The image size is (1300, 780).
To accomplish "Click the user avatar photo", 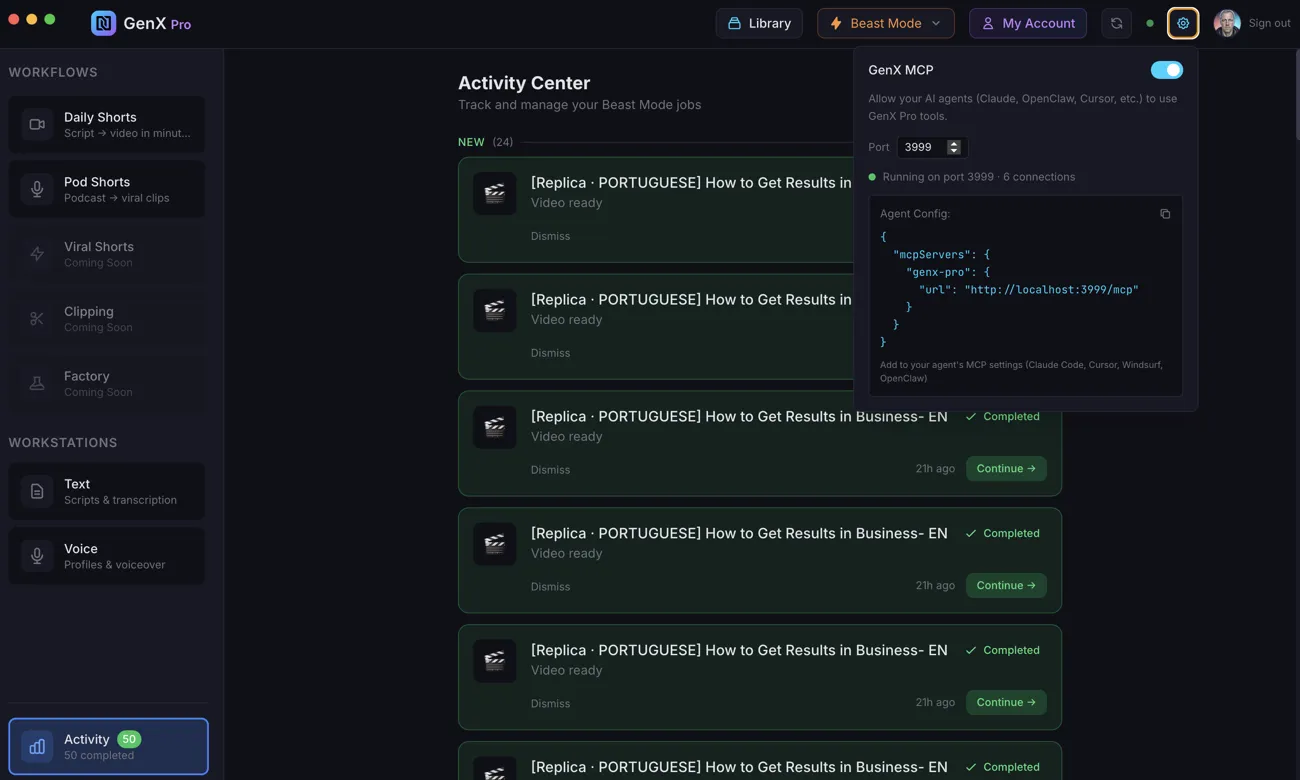I will tap(1226, 23).
